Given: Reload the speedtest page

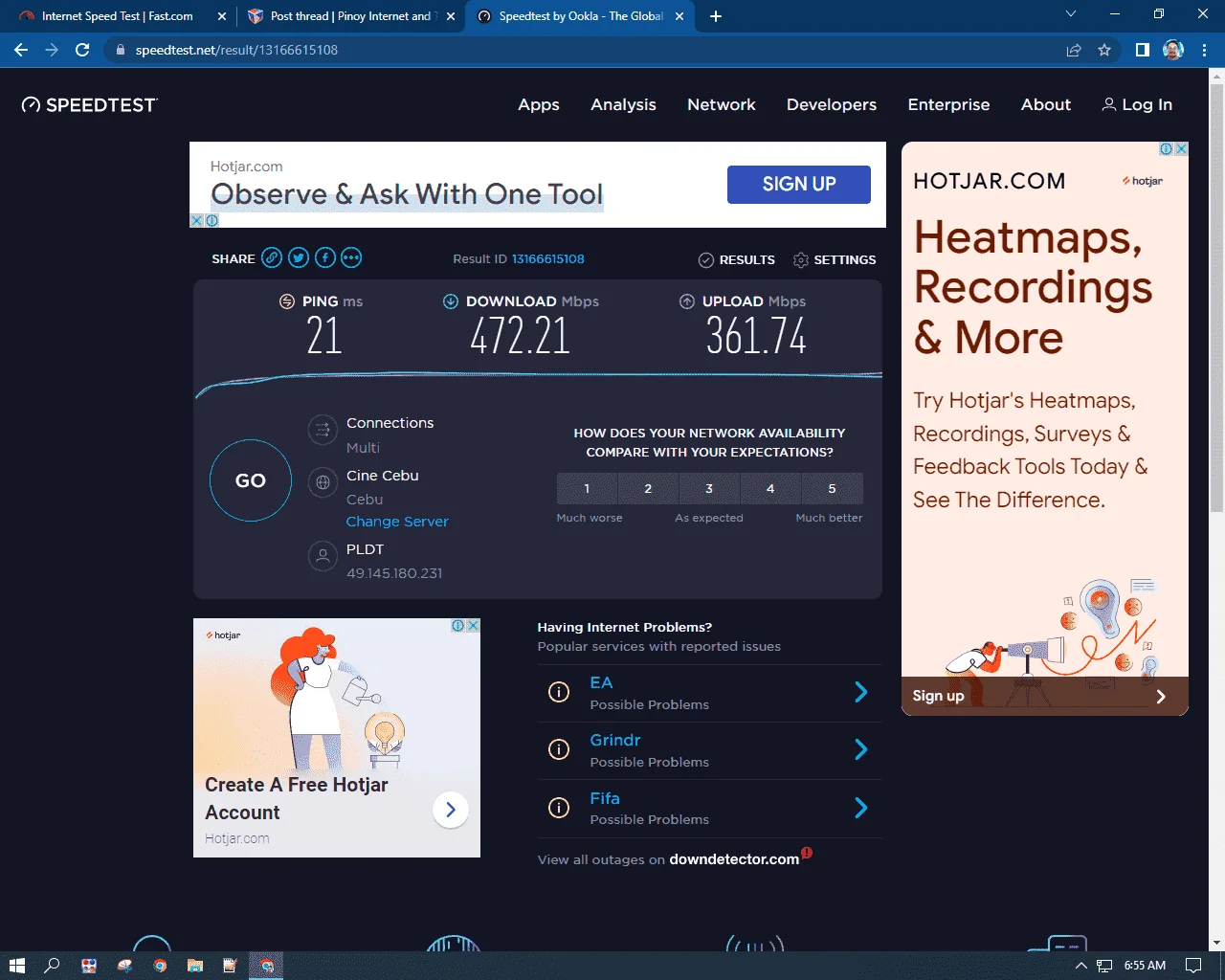Looking at the screenshot, I should pyautogui.click(x=82, y=50).
